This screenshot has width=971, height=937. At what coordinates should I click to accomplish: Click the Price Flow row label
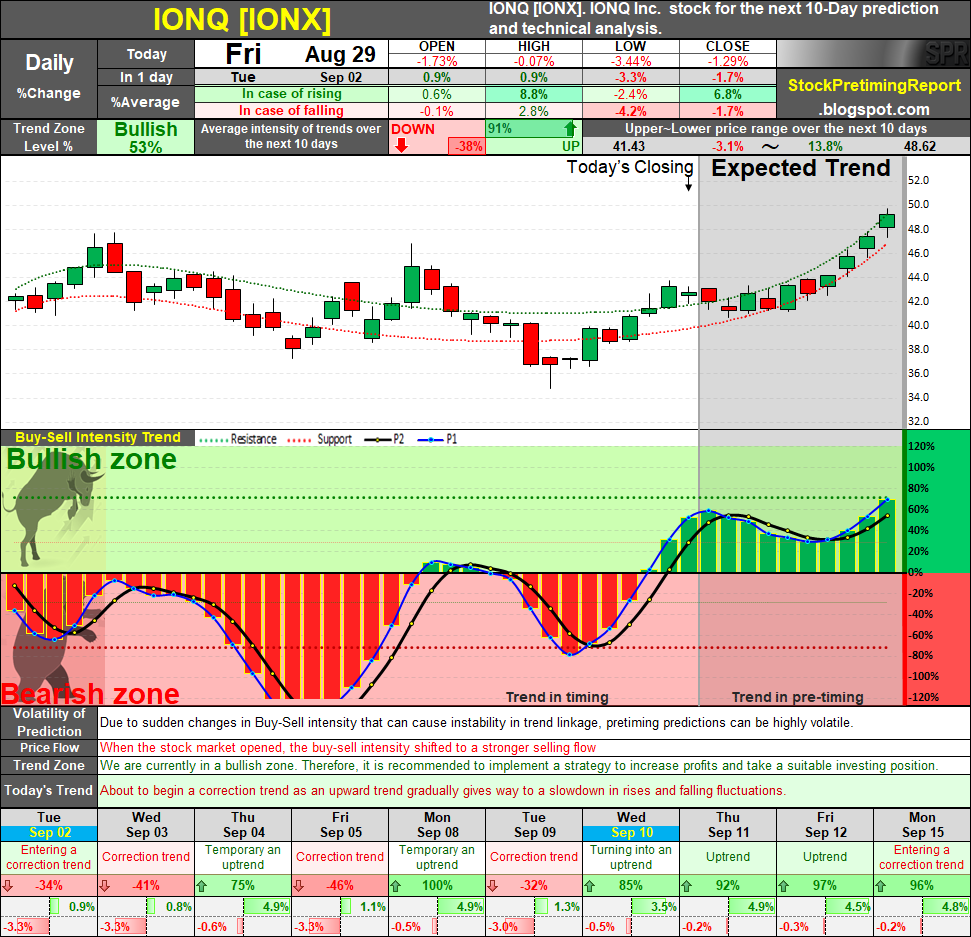[x=49, y=748]
